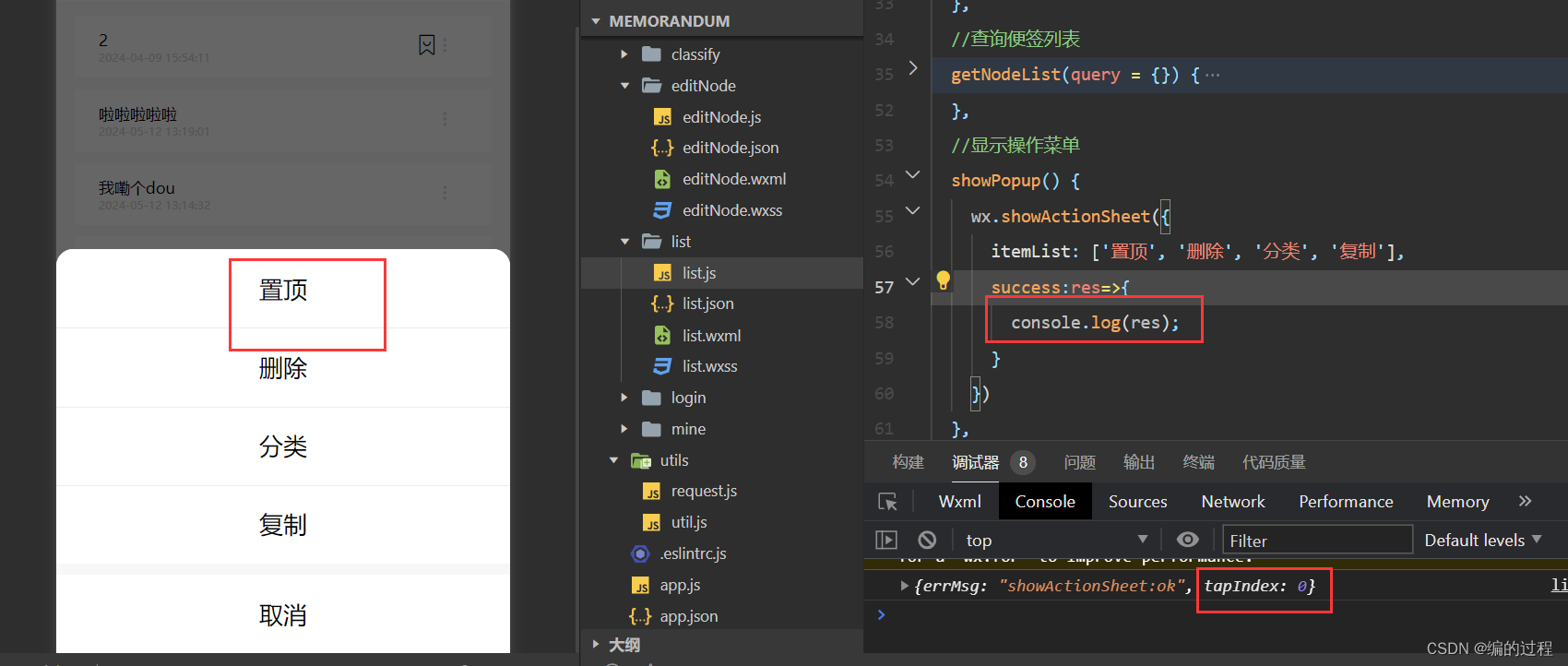Screen dimensions: 1568x666
Task: Open the three-dot menu for note 2
Action: tap(445, 44)
